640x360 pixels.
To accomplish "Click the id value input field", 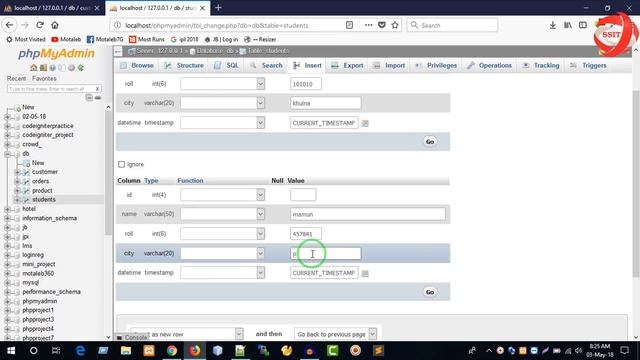I will (x=303, y=195).
